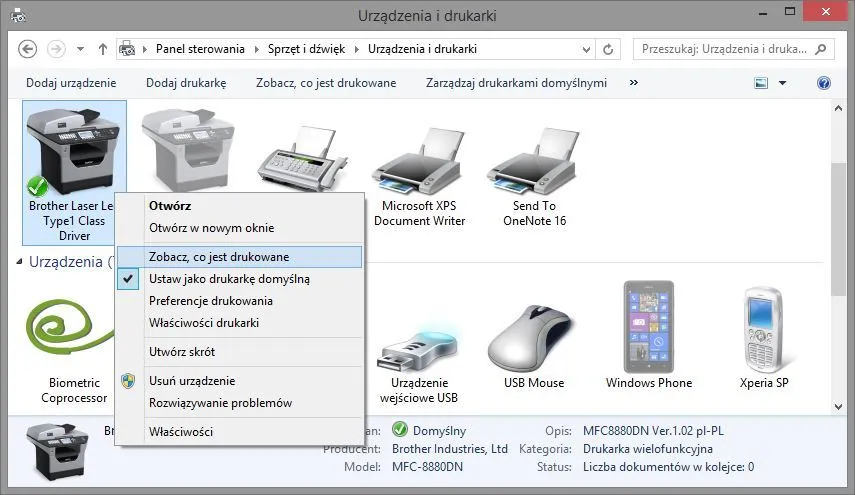
Task: Expand Panel sterowania breadcrumb arrow
Action: 256,49
